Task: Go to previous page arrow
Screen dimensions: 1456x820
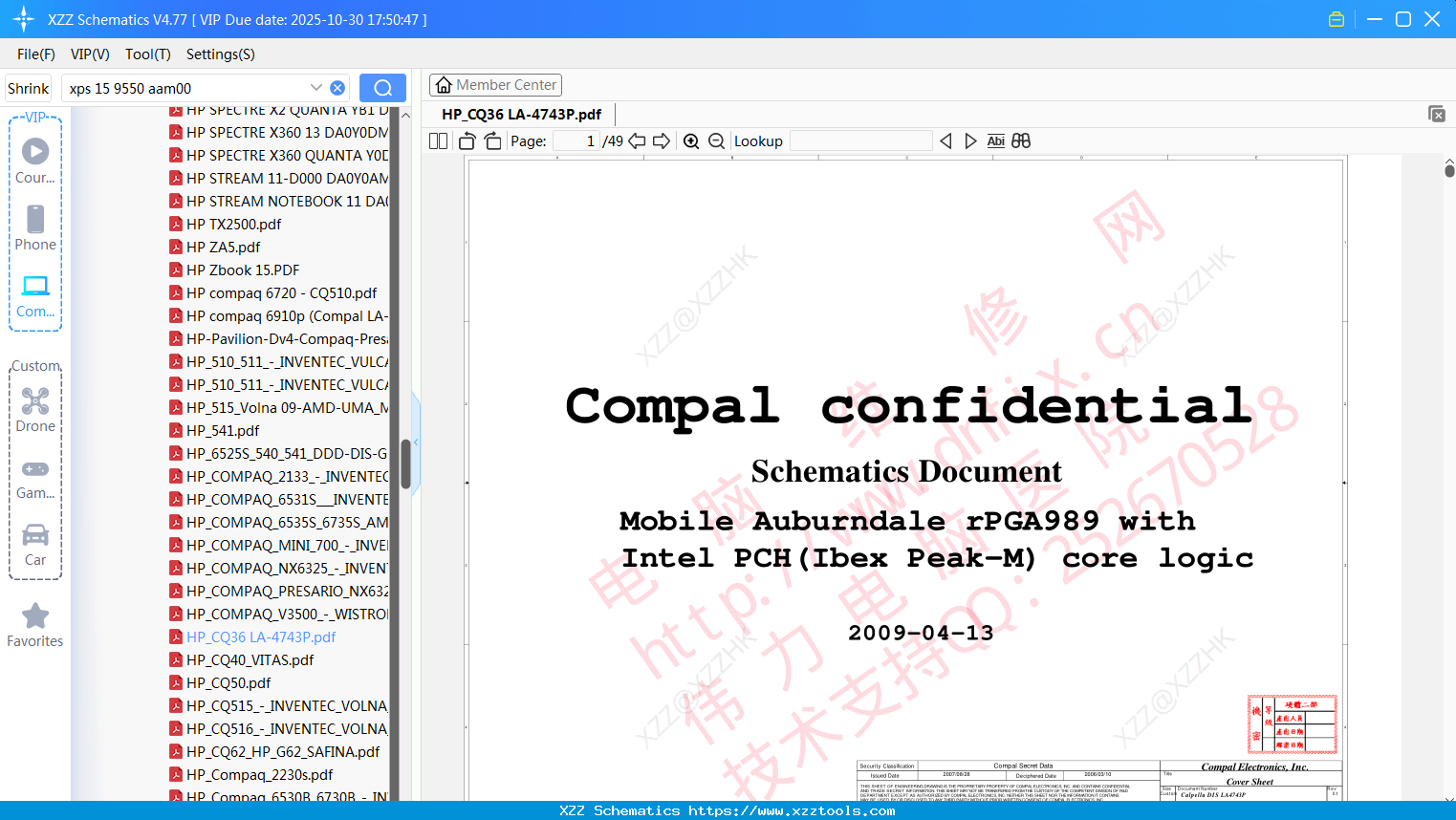Action: pyautogui.click(x=637, y=141)
